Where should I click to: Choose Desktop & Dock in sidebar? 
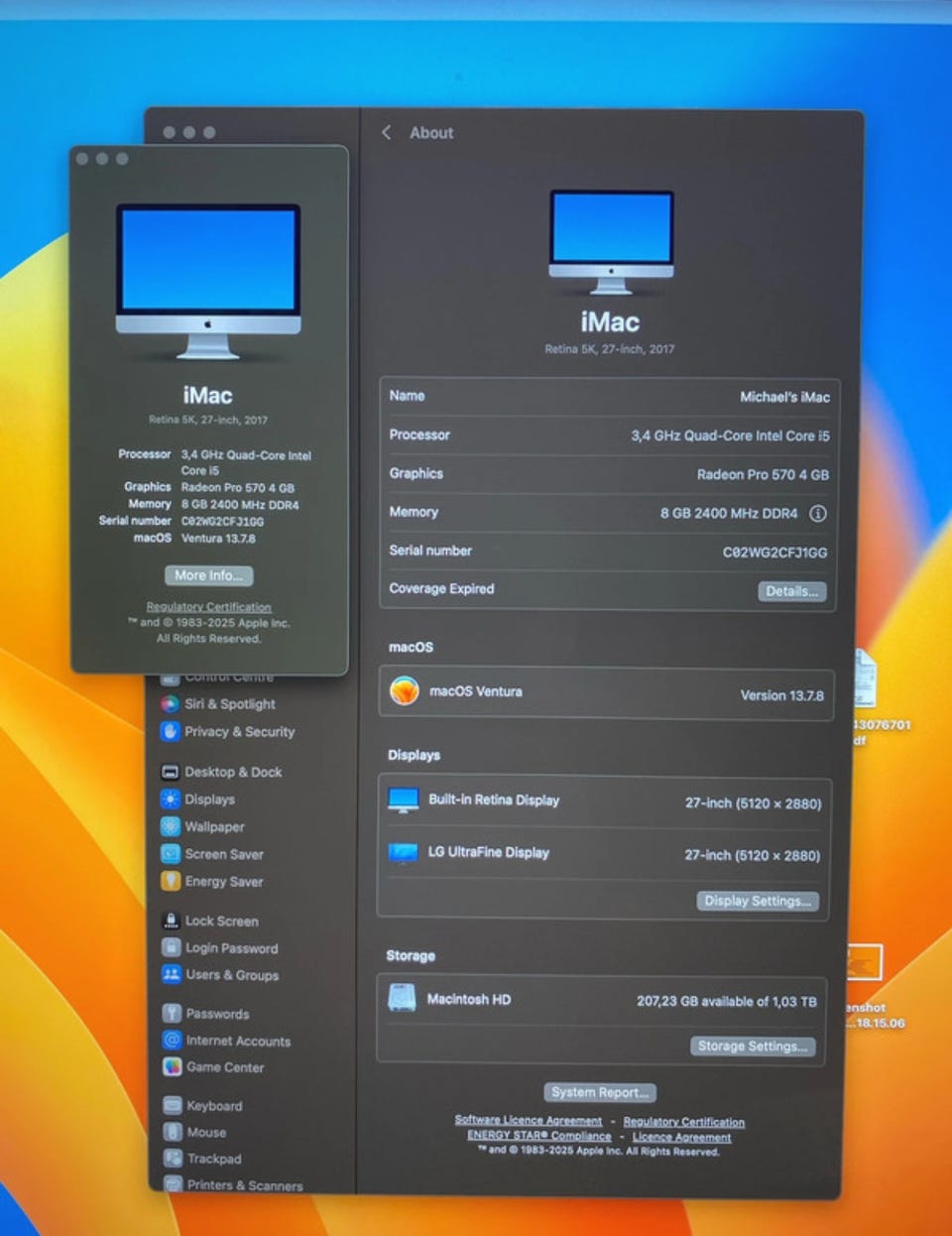[x=233, y=772]
